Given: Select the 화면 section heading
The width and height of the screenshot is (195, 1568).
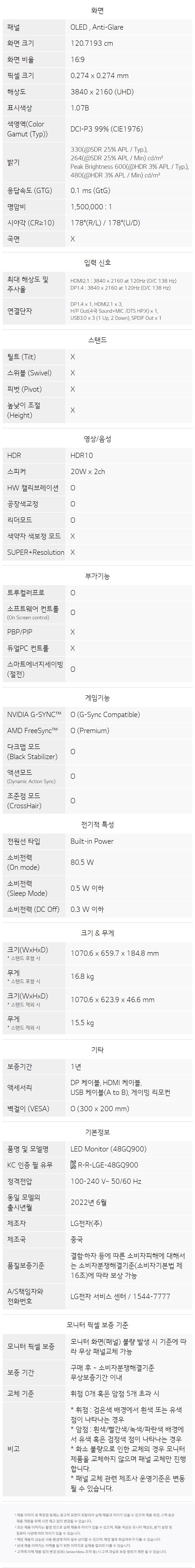Looking at the screenshot, I should [x=97, y=11].
